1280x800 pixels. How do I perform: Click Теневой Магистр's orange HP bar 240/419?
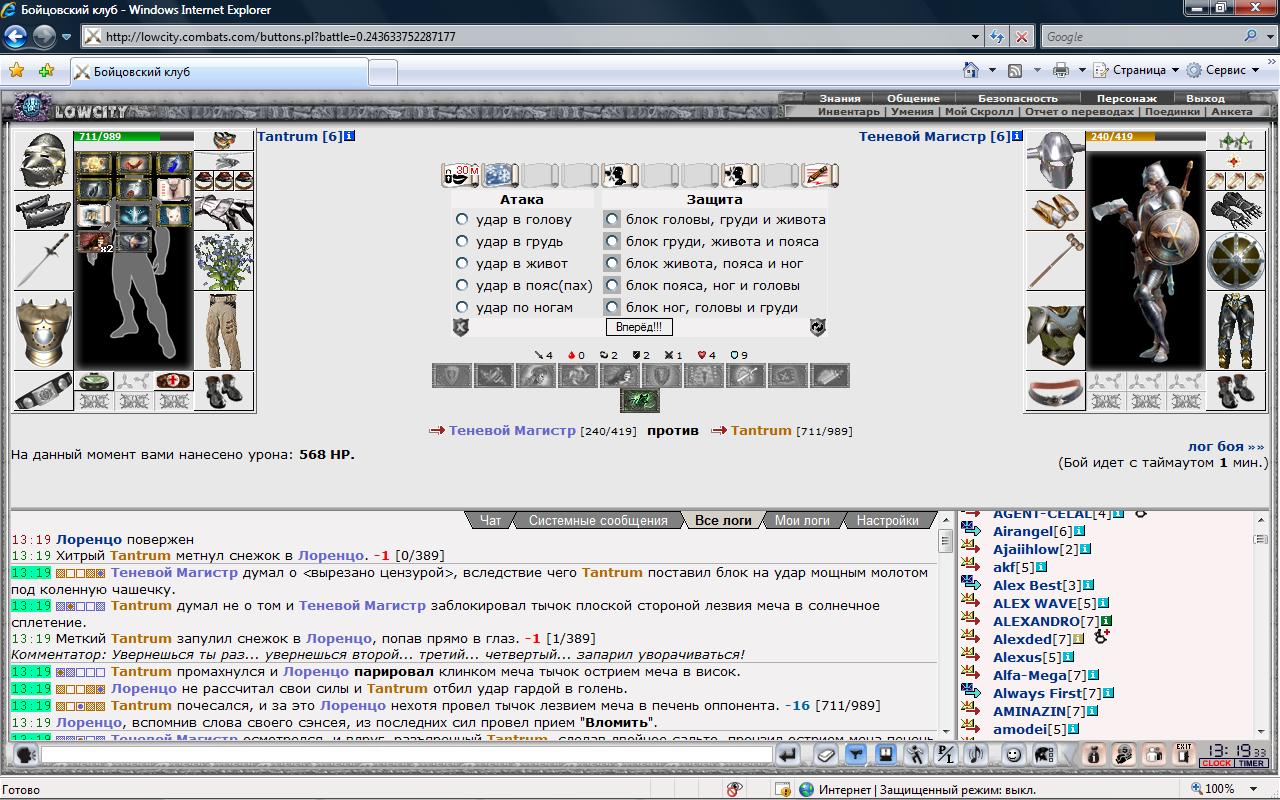click(1145, 136)
